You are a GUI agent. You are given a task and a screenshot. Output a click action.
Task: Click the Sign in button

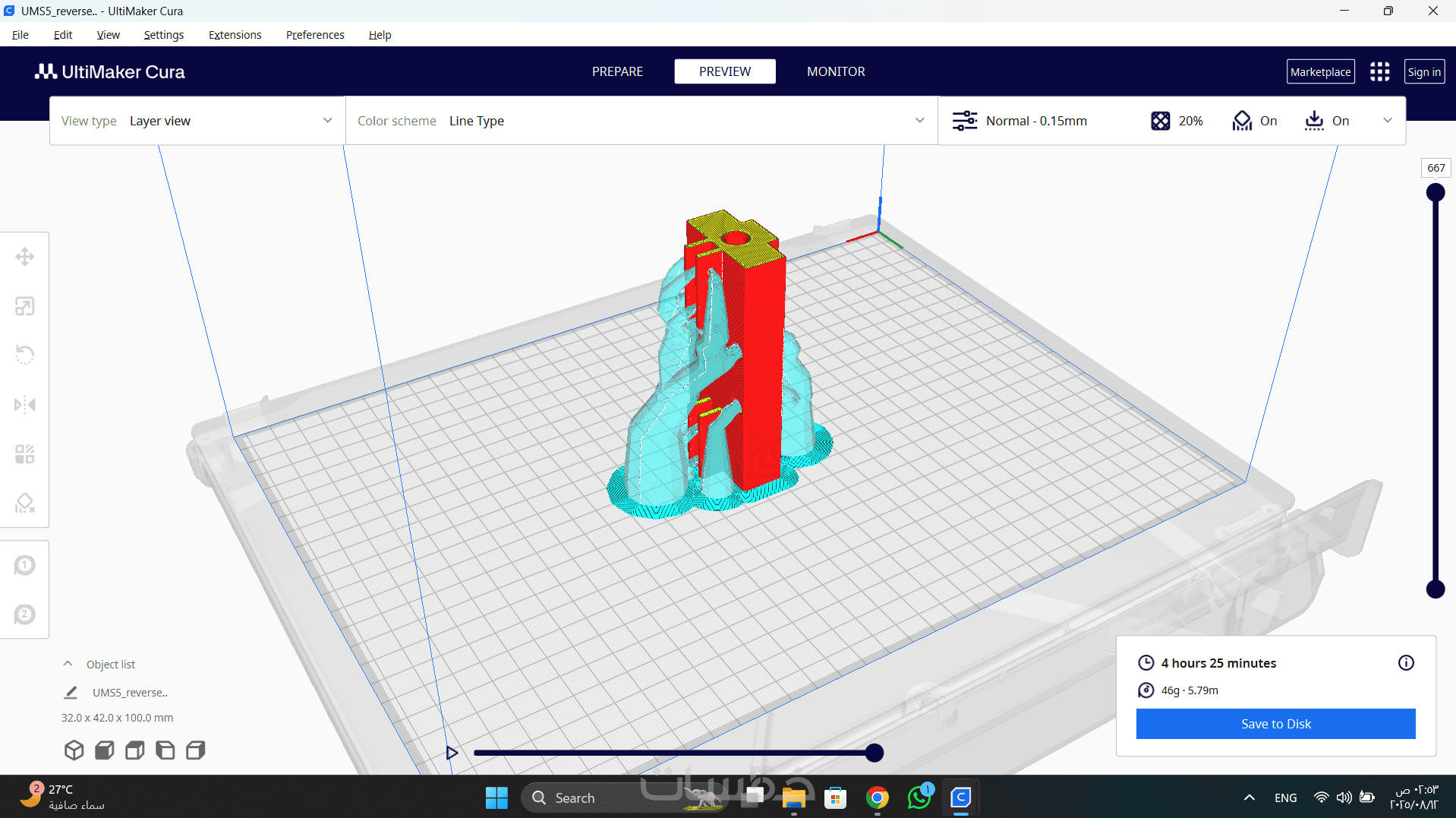[x=1424, y=71]
